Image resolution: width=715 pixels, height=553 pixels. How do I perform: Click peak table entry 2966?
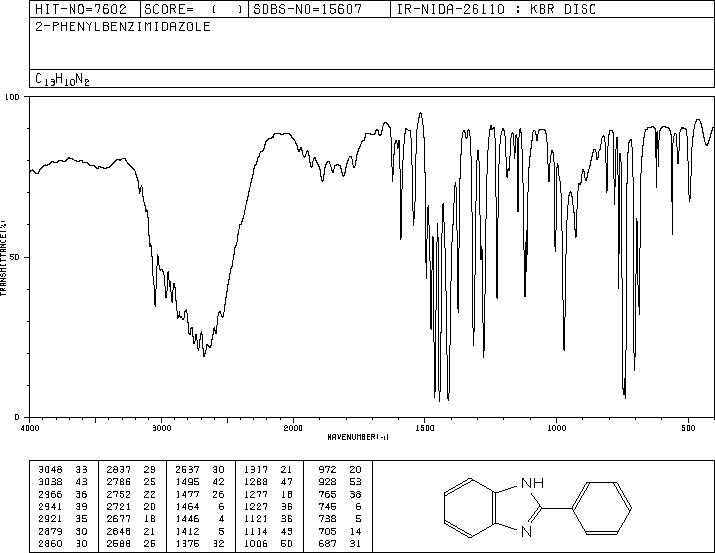click(50, 494)
